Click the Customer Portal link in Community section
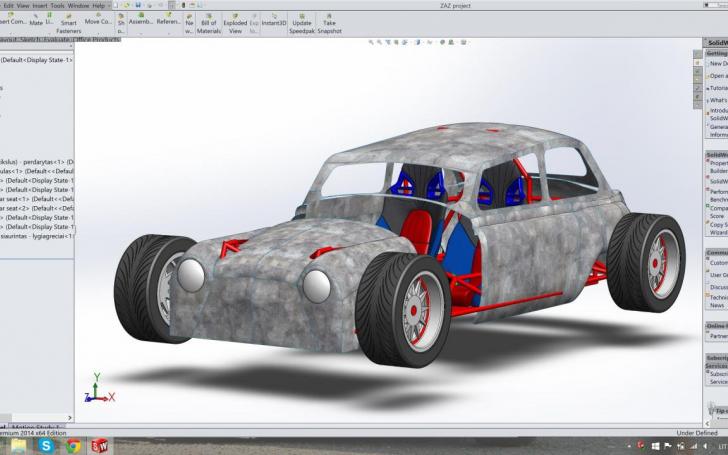This screenshot has width=728, height=455. click(x=717, y=263)
